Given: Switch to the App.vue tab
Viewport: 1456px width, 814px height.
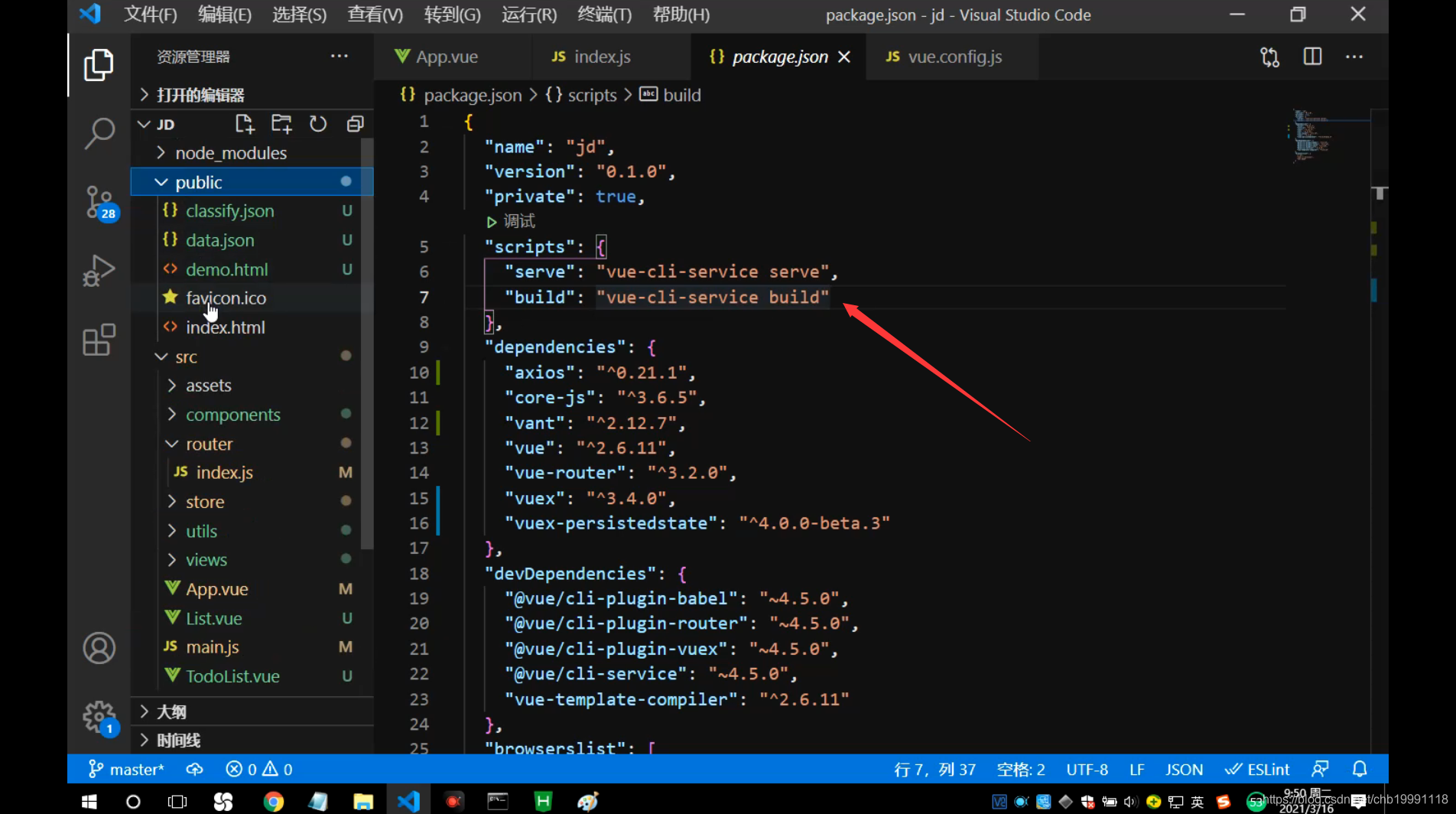Looking at the screenshot, I should click(452, 57).
